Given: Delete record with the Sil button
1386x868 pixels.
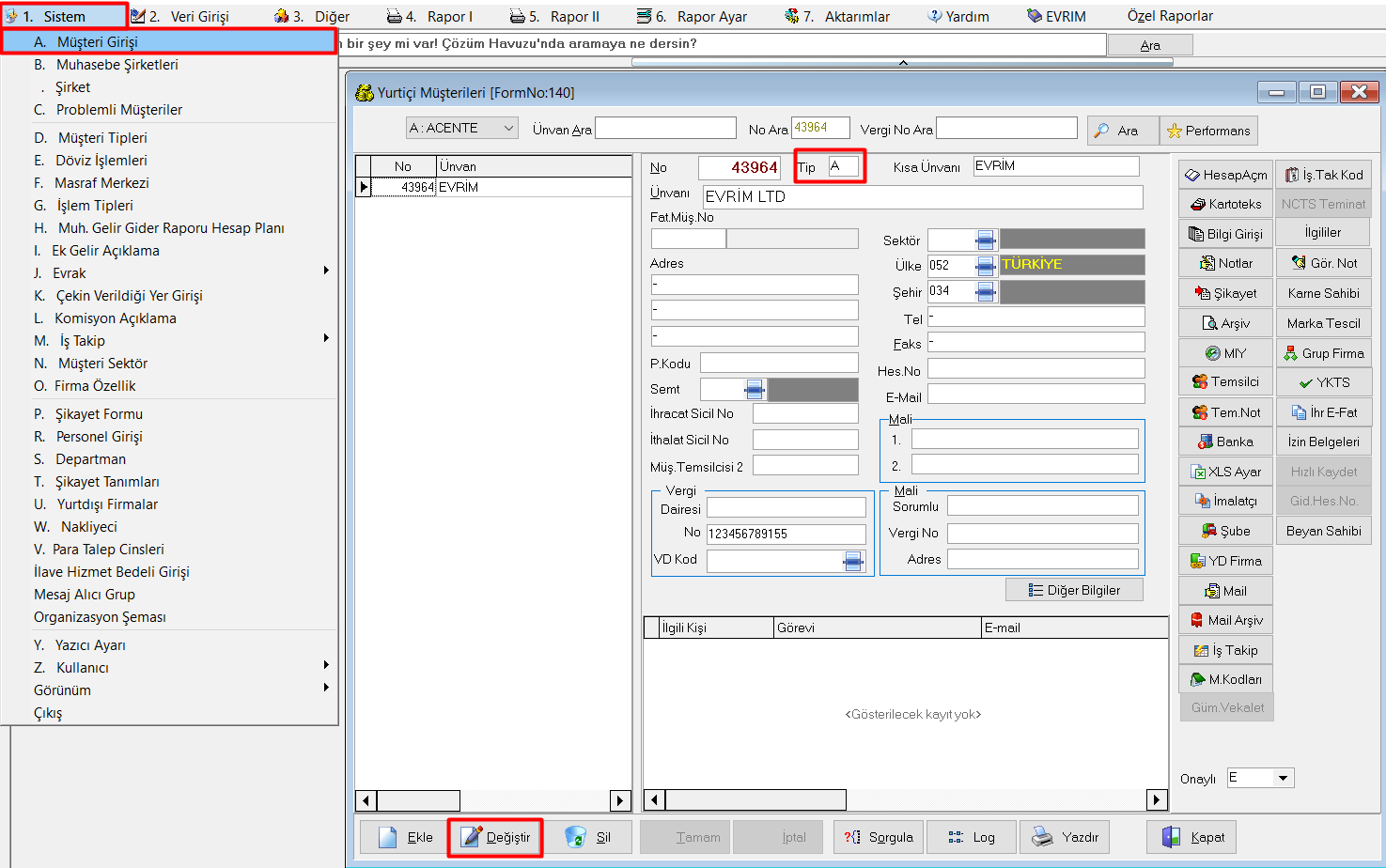Looking at the screenshot, I should (x=588, y=837).
